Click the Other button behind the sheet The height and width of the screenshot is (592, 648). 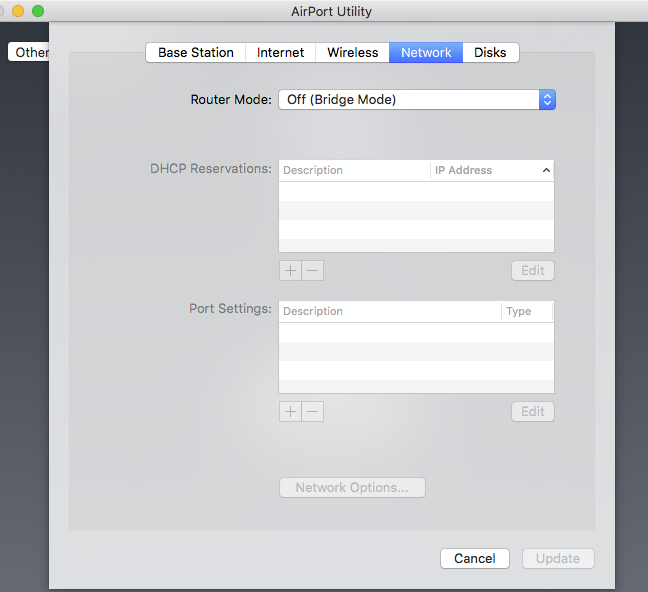[x=29, y=52]
